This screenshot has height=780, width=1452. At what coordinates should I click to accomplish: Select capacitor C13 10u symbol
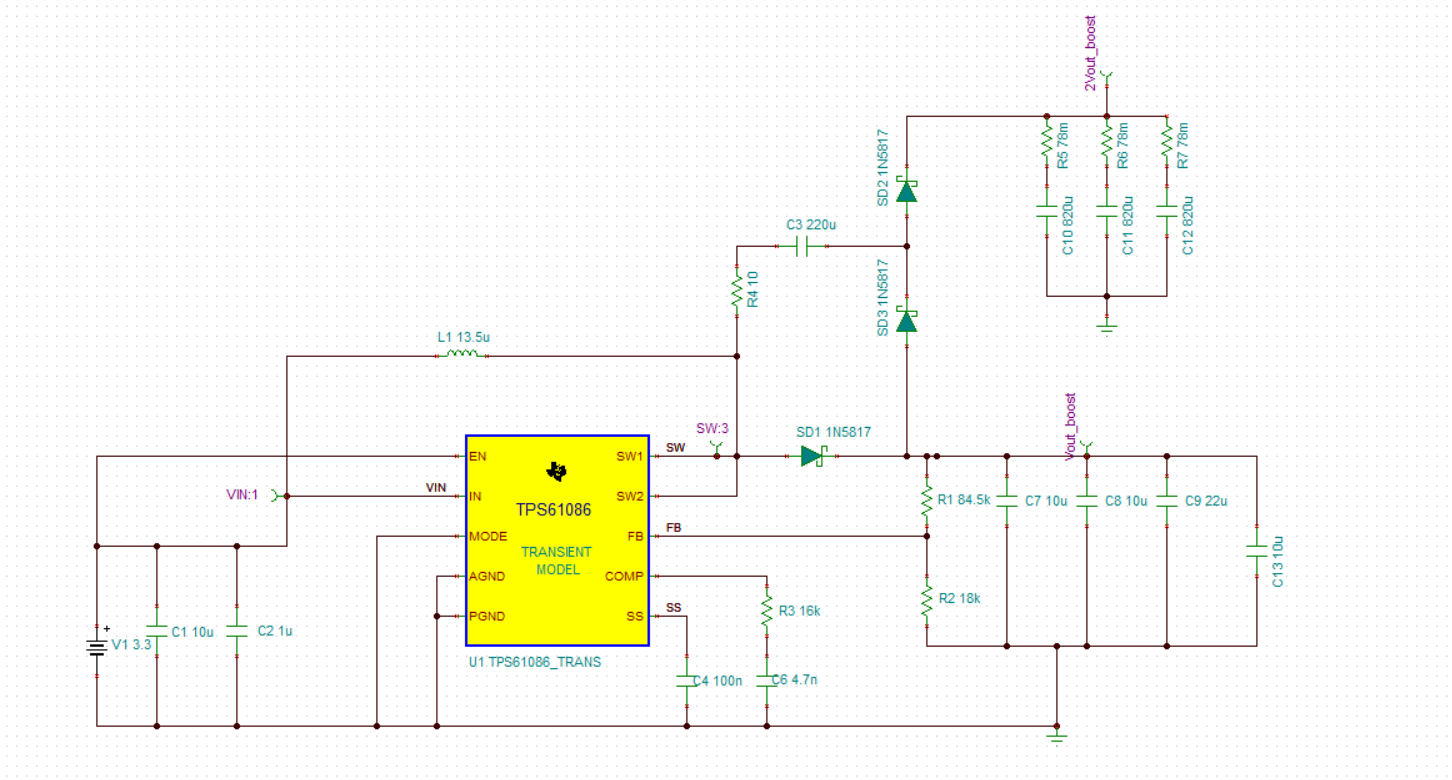point(1257,551)
